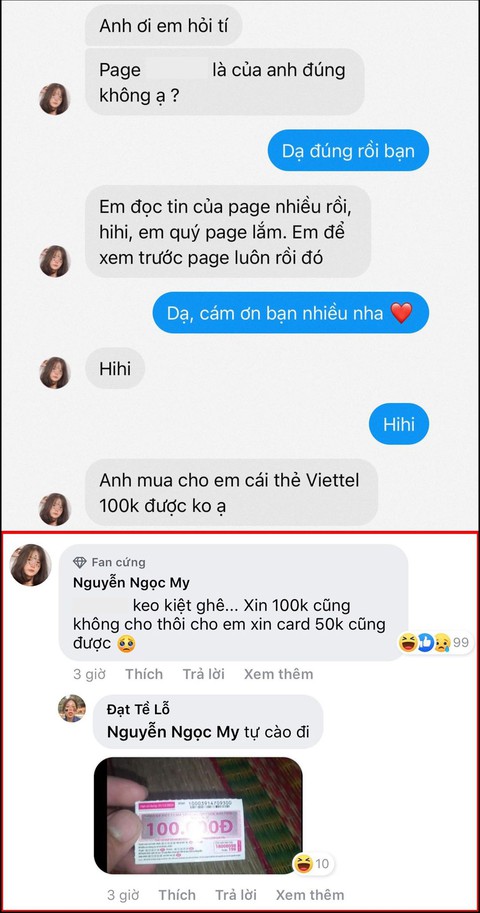Image resolution: width=480 pixels, height=913 pixels.
Task: Tap avatar beside Viettel card request message
Action: [55, 509]
